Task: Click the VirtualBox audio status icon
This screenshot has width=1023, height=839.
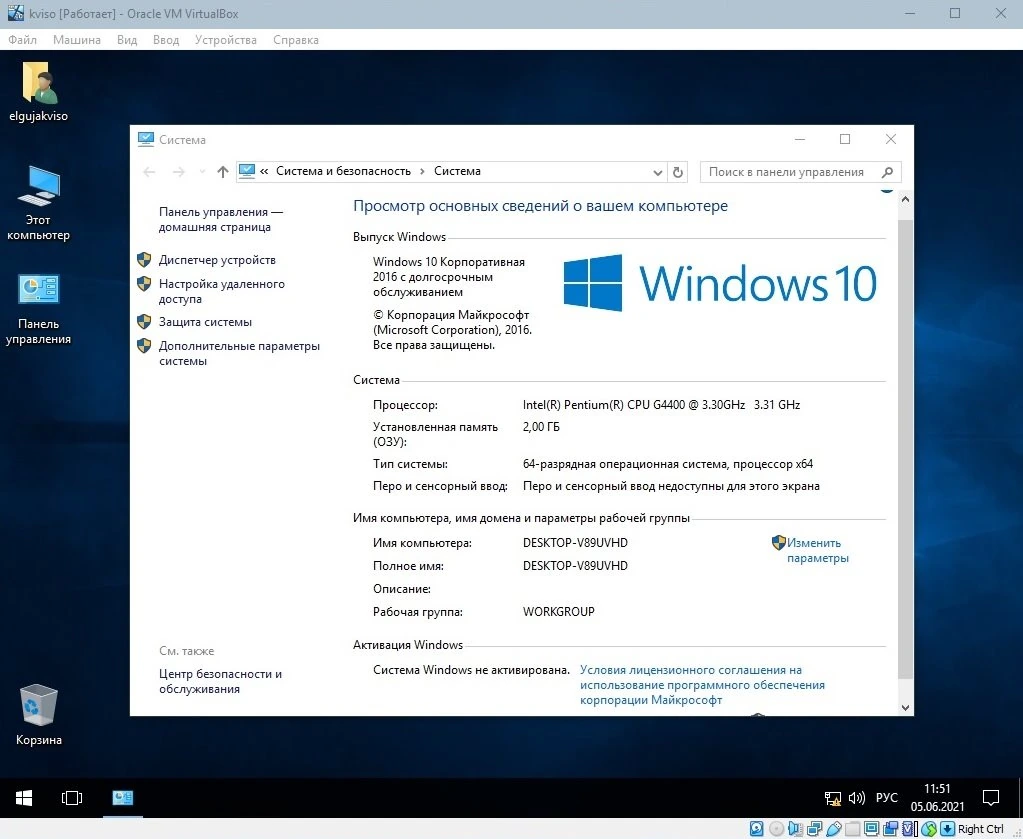Action: click(795, 829)
